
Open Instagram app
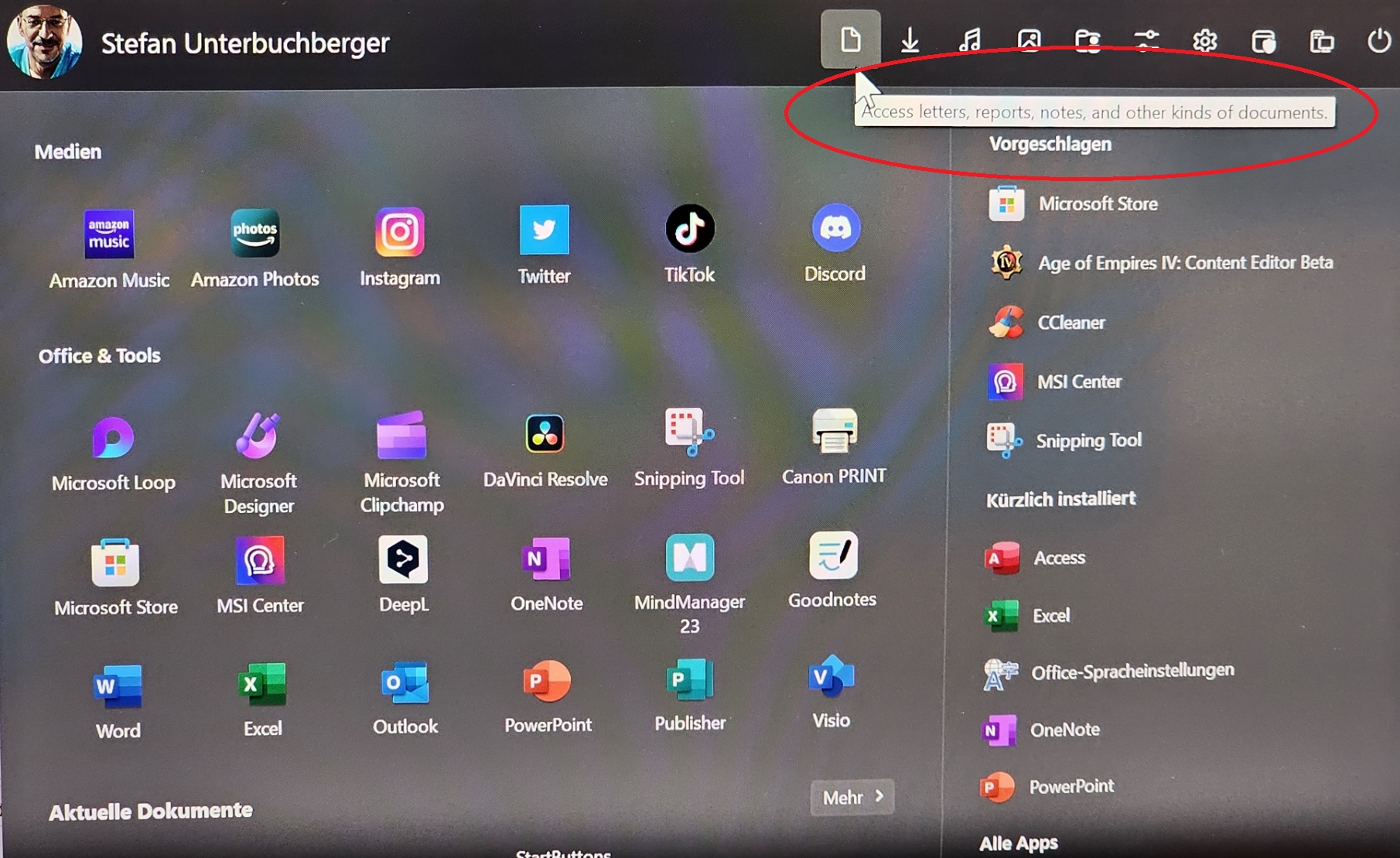[x=400, y=246]
